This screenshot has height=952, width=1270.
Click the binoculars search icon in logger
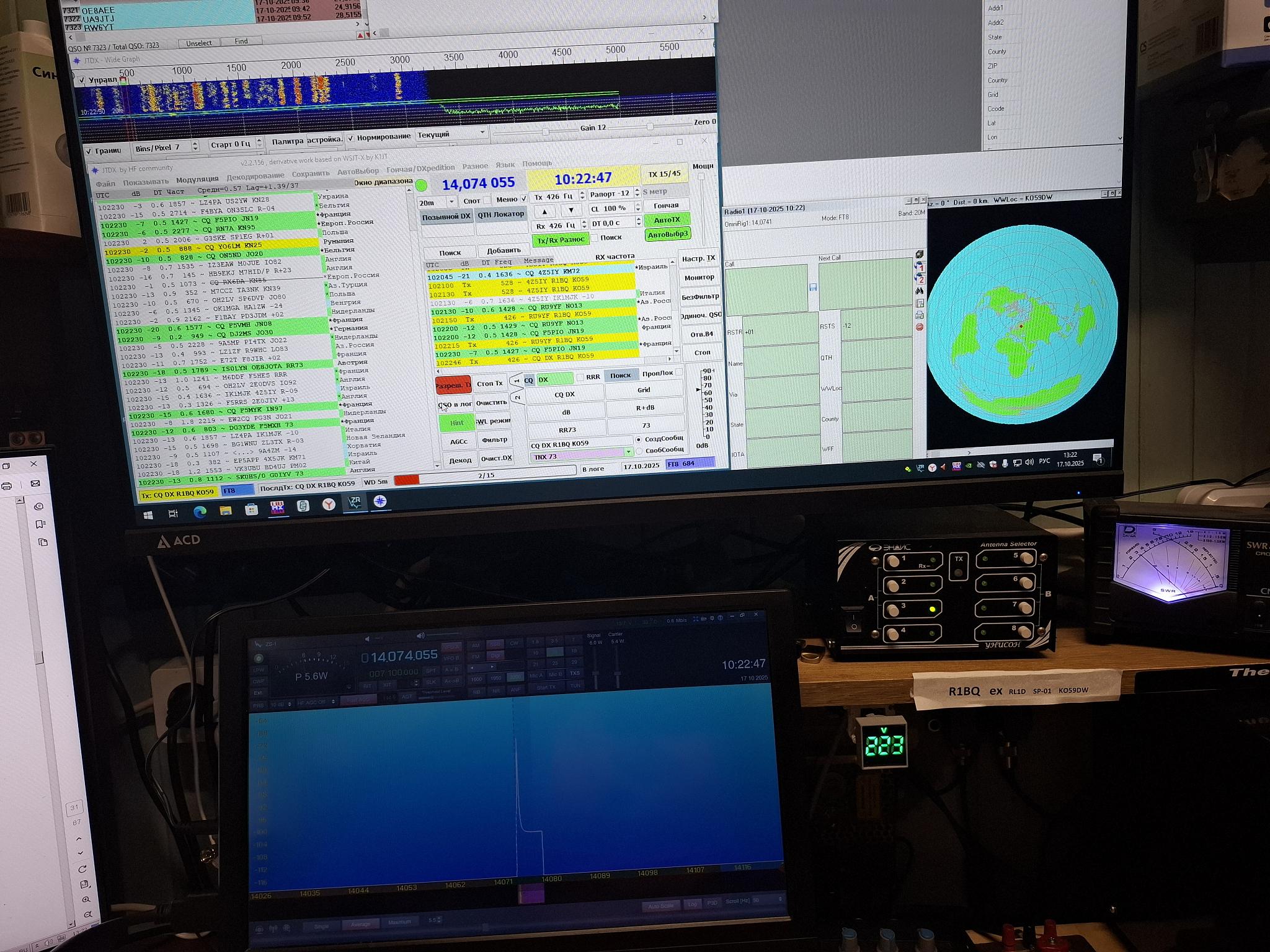pos(920,291)
